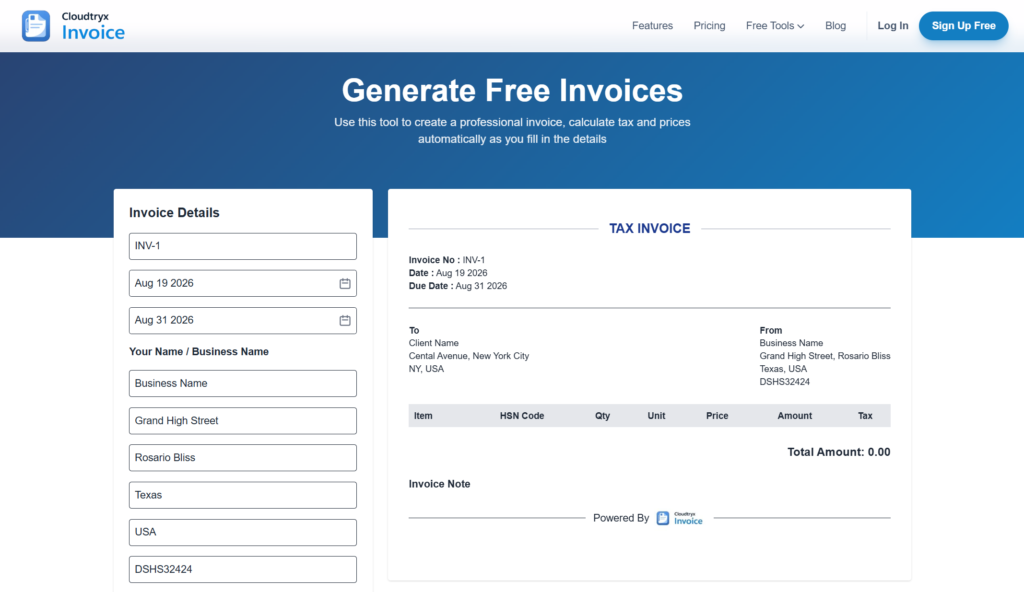Screen dimensions: 1024x592
Task: Click the Tax column header
Action: tap(865, 416)
